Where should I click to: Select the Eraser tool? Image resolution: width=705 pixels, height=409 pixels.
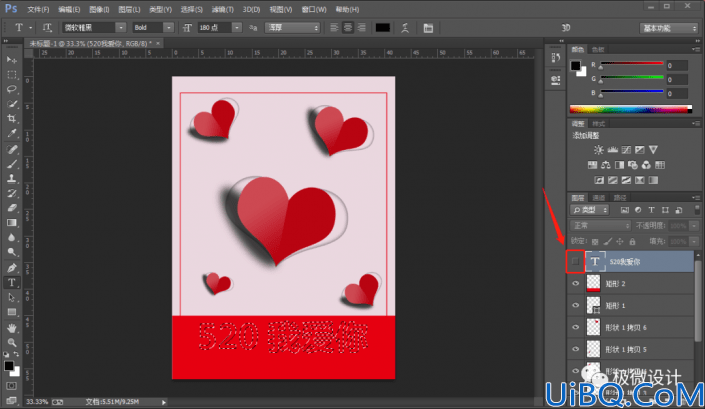tap(12, 208)
